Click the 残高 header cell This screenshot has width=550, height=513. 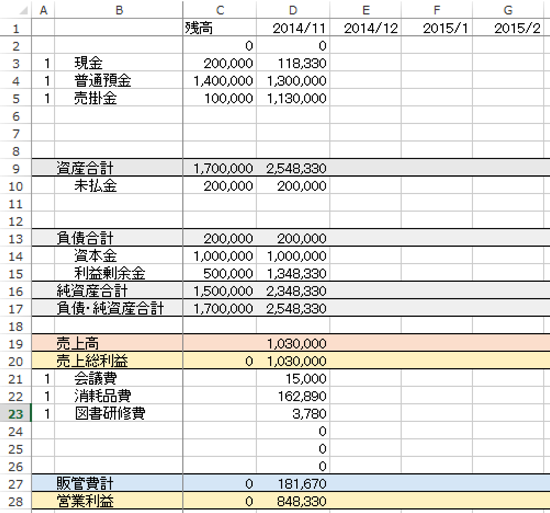[x=220, y=28]
